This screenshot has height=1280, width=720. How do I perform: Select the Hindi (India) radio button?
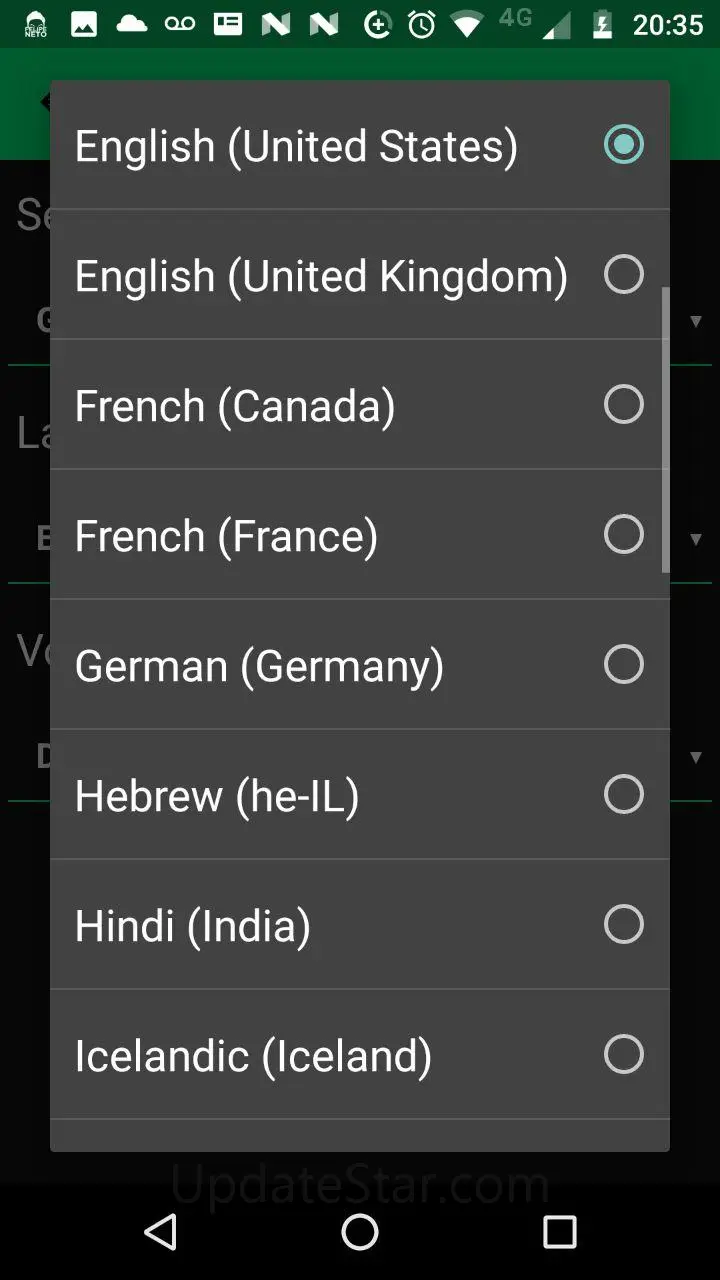pyautogui.click(x=623, y=924)
